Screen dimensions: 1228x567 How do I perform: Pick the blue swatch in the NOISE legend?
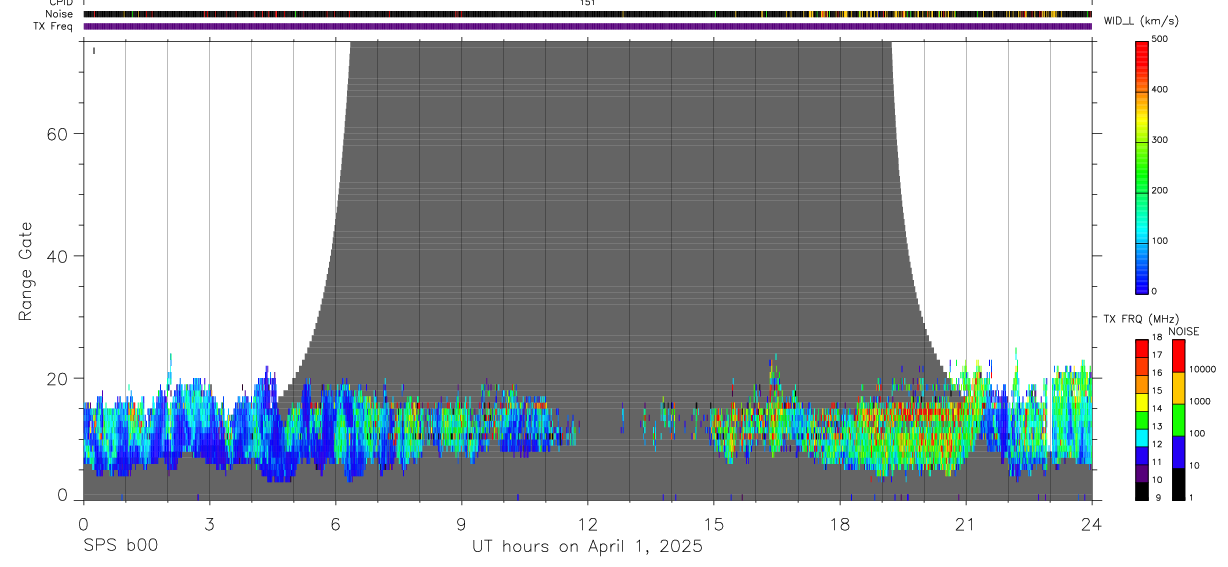[x=1178, y=451]
